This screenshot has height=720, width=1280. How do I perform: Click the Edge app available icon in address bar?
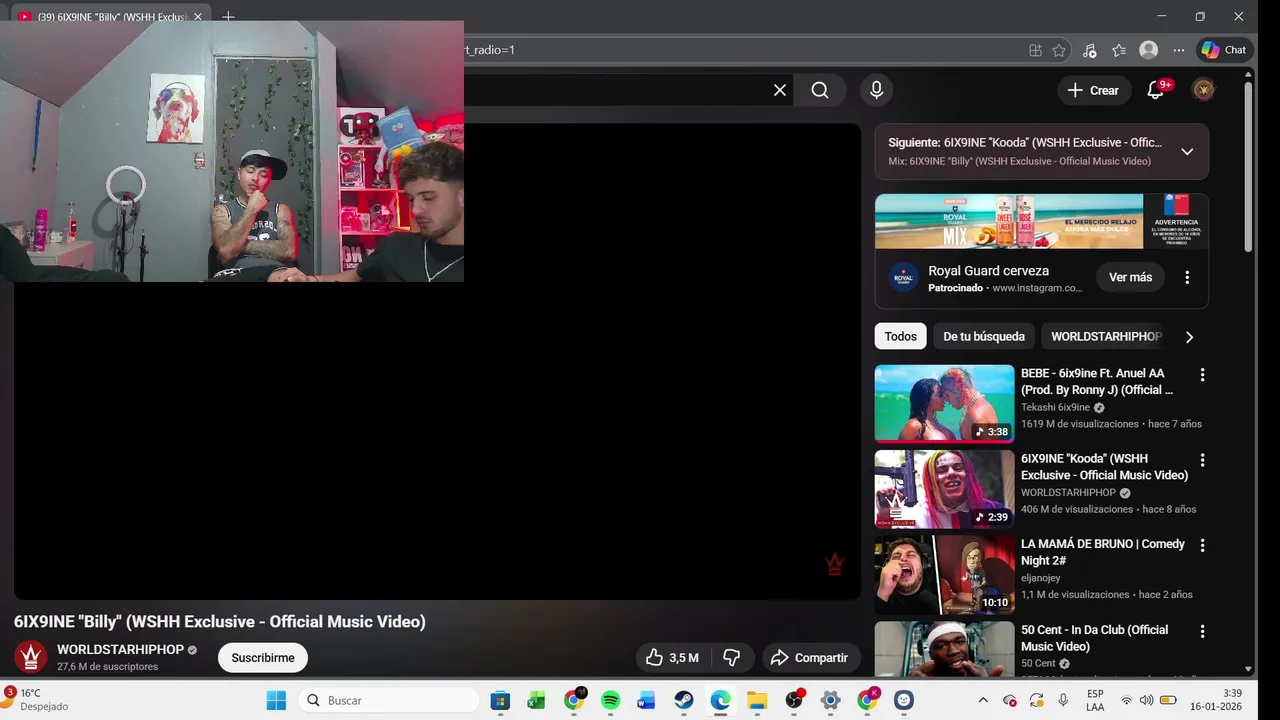(1035, 50)
